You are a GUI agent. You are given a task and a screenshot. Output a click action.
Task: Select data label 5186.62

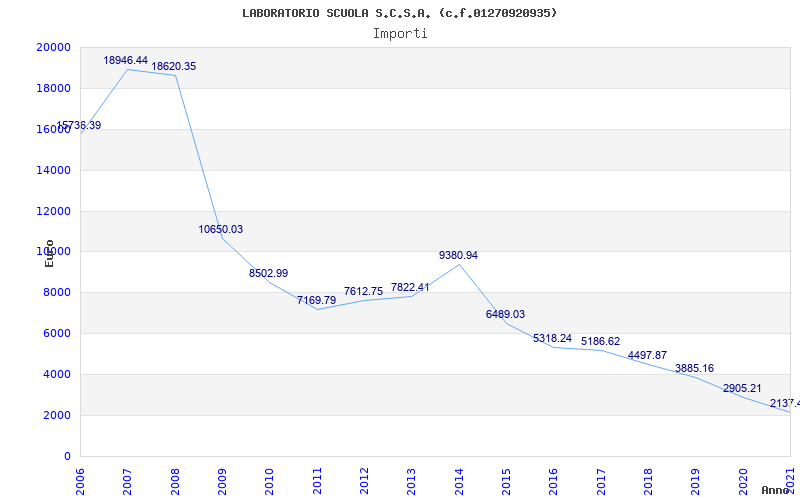pyautogui.click(x=601, y=341)
